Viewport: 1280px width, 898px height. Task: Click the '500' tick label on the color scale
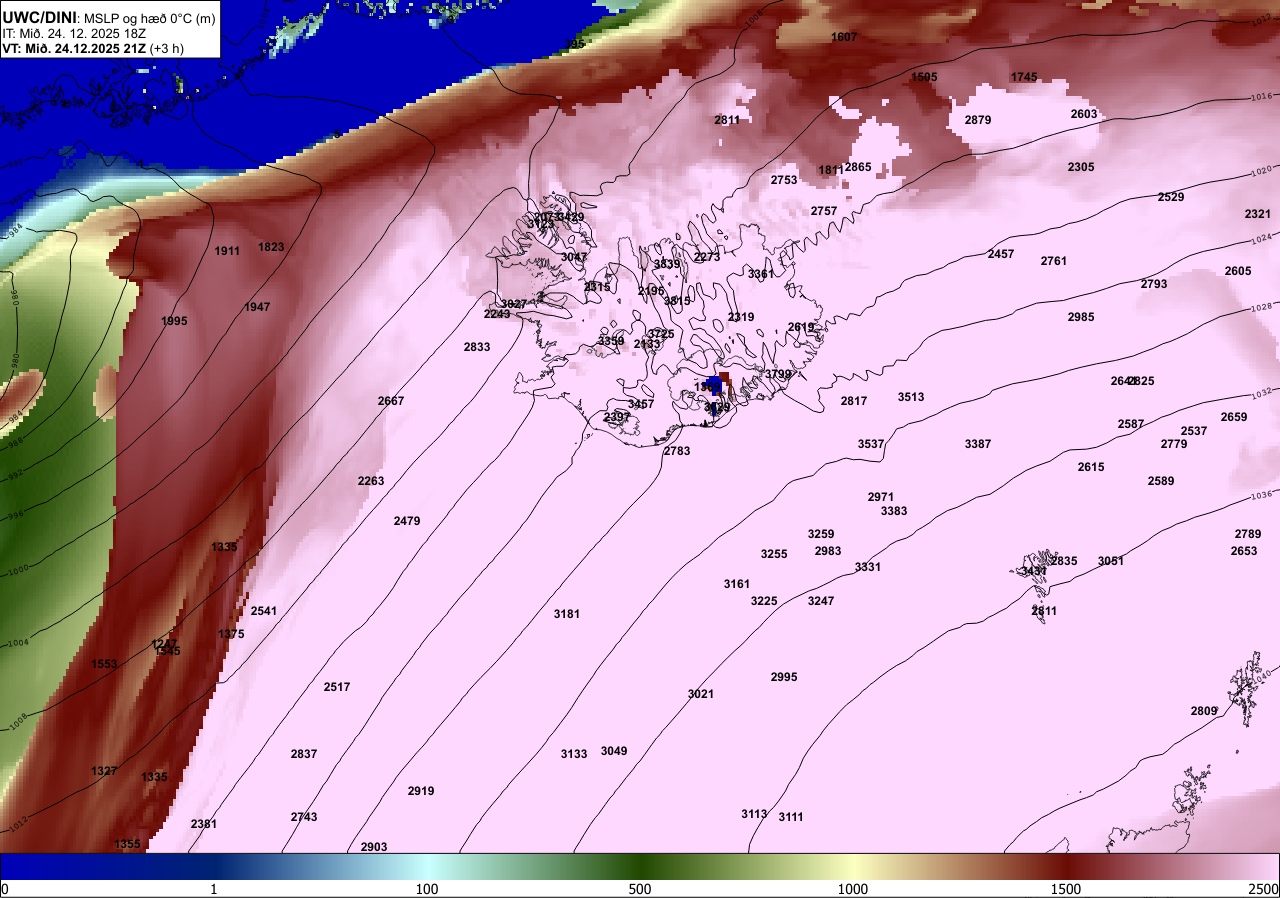click(640, 889)
